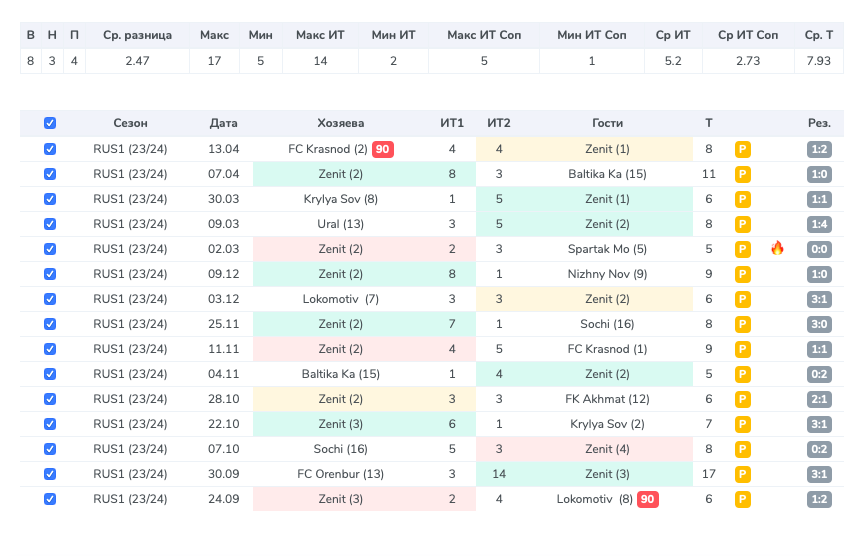Uncheck the checkbox for the 07.04 match
The height and width of the screenshot is (556, 858).
[50, 174]
